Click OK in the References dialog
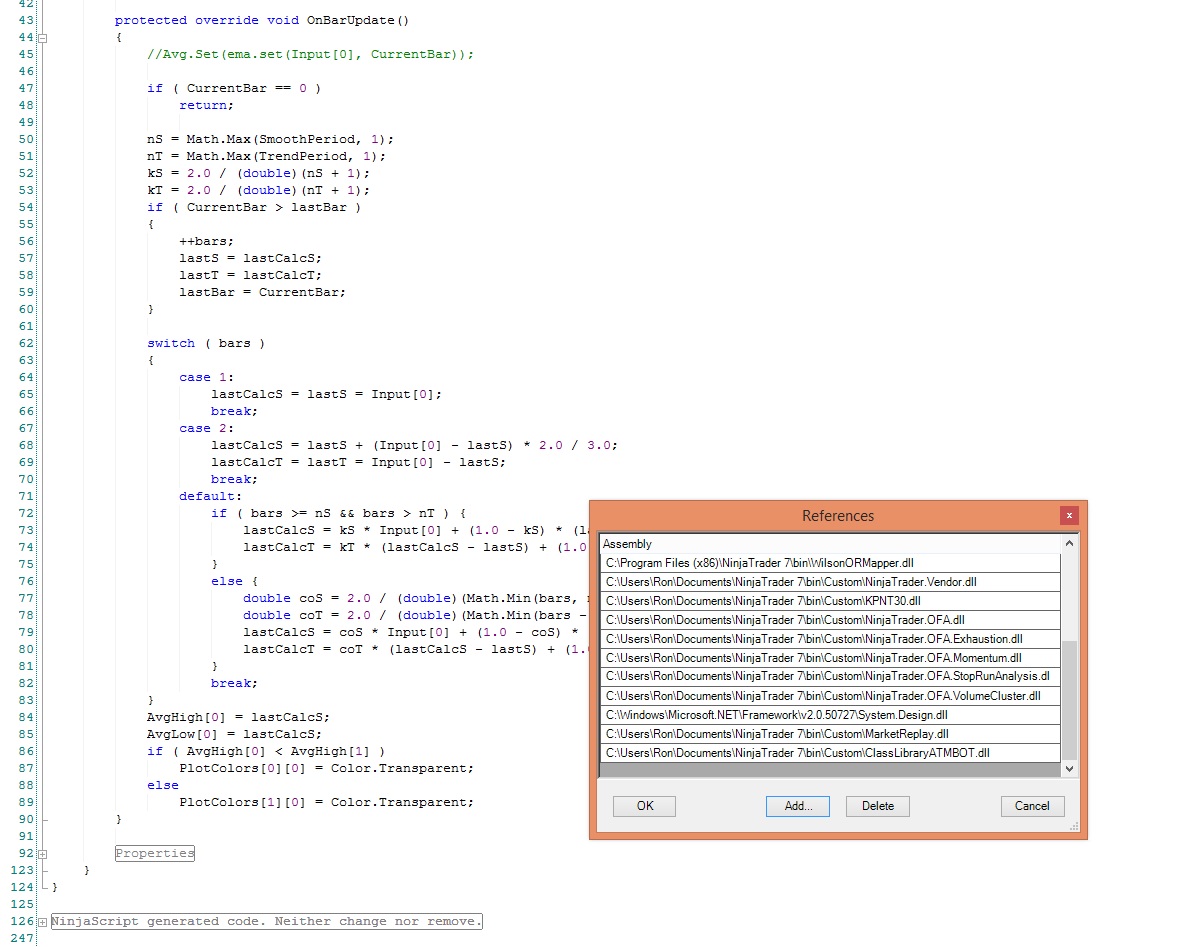1185x947 pixels. click(x=644, y=806)
